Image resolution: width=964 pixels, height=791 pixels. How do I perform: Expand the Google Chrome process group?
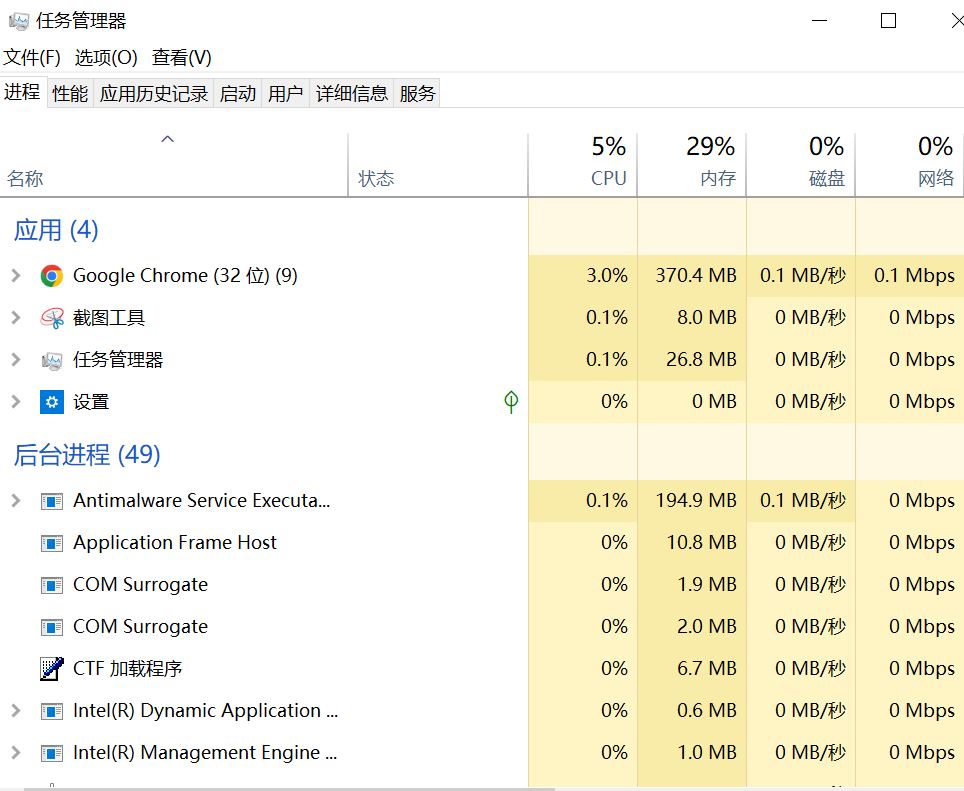(x=15, y=276)
